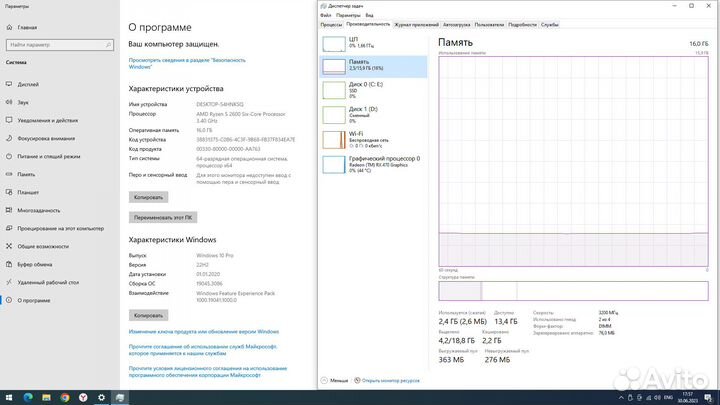
Task: Click the 2,4 ГБ (2,6 МБ) in-use value
Action: click(x=462, y=321)
